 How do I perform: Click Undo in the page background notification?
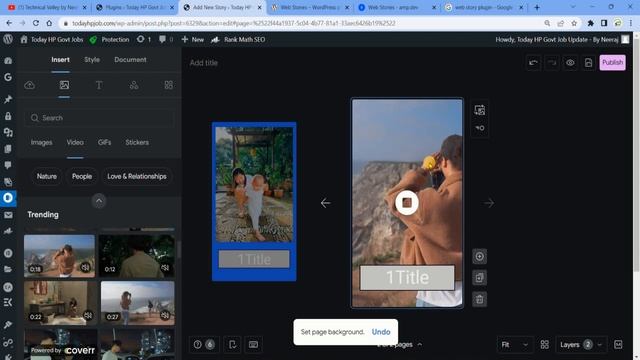(x=381, y=332)
